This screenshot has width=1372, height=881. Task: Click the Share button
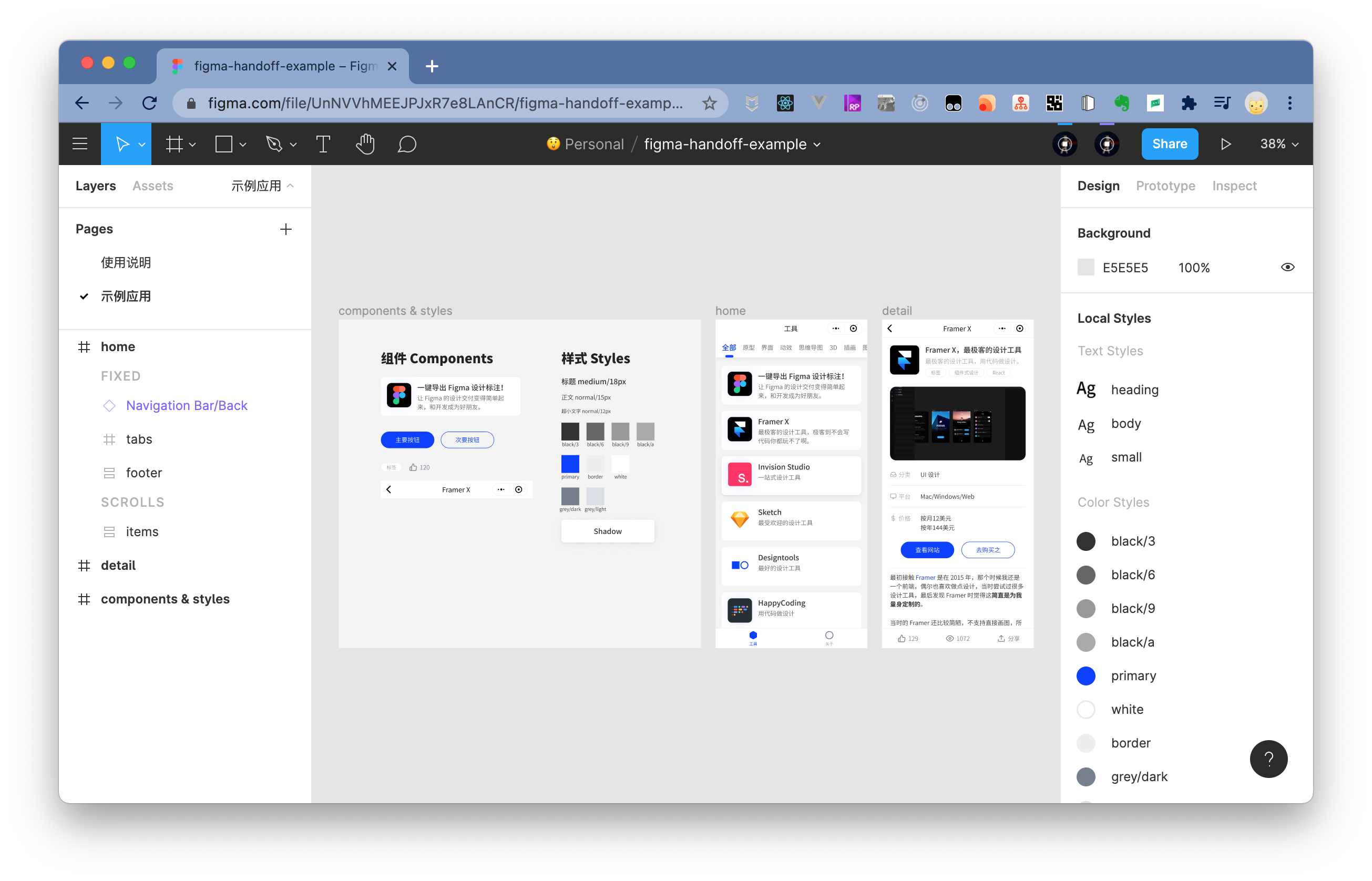click(1171, 144)
